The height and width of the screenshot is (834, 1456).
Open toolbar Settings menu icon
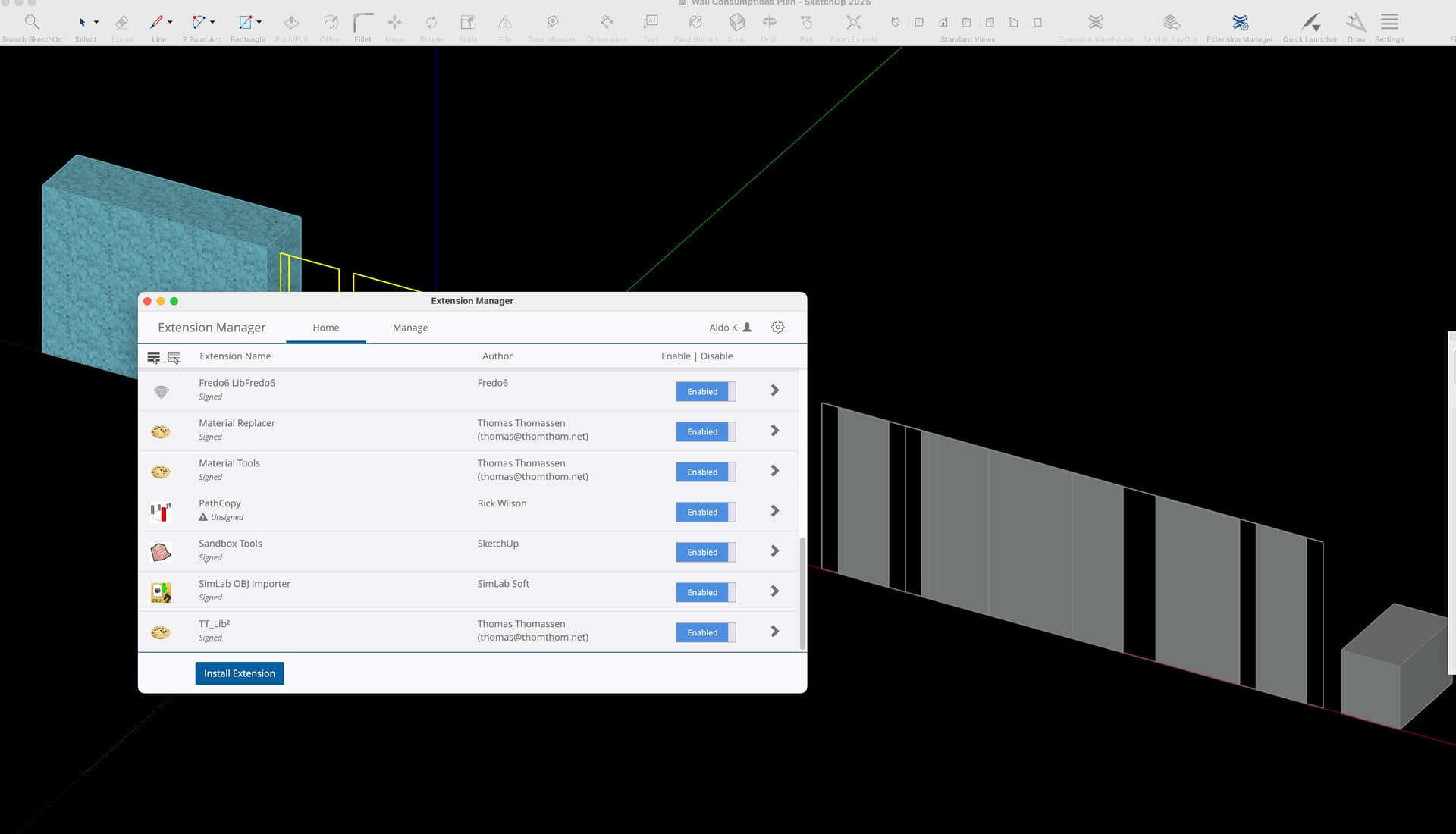pos(1389,23)
